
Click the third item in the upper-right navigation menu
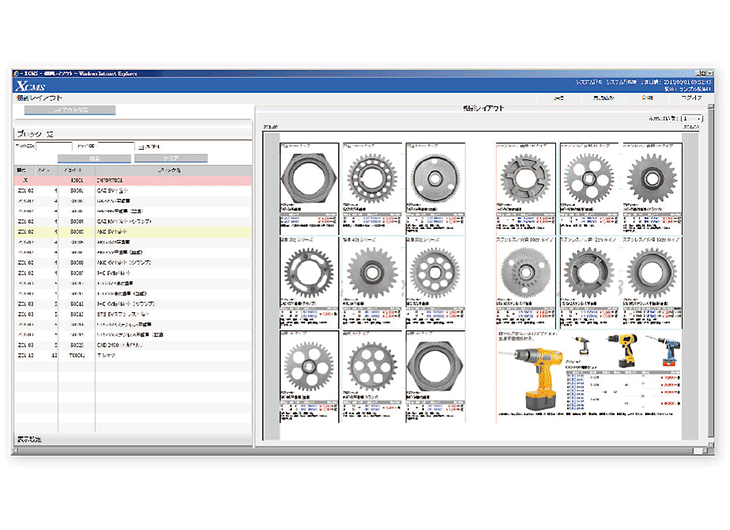pyautogui.click(x=648, y=98)
